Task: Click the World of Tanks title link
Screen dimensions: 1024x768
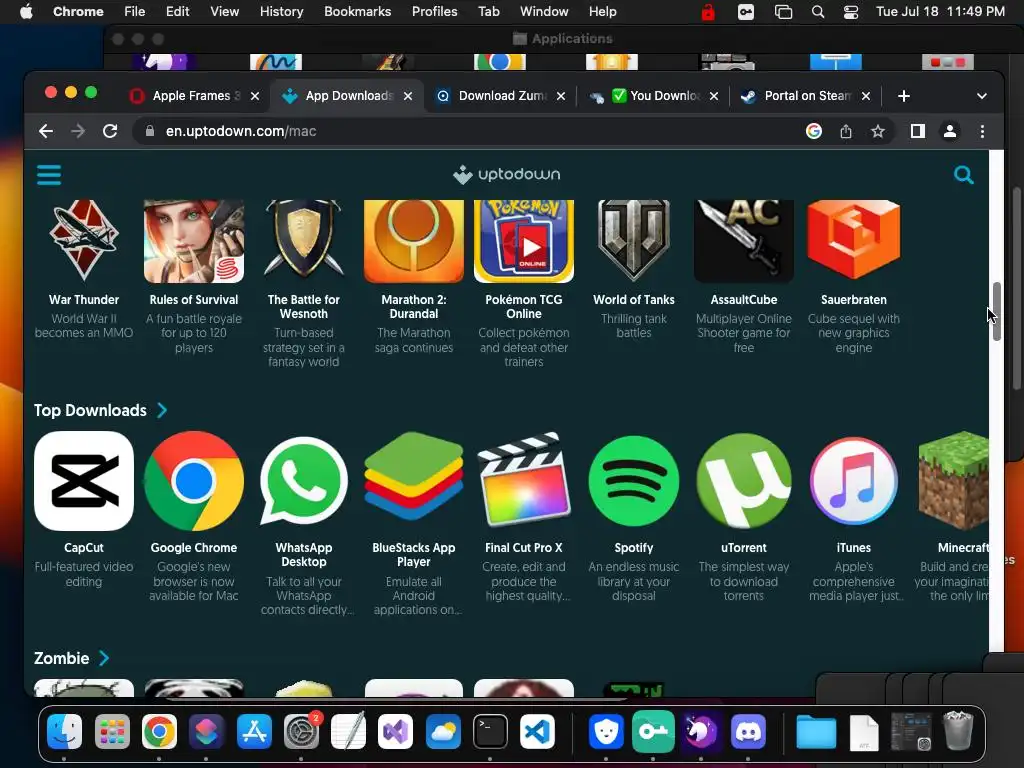Action: point(633,300)
